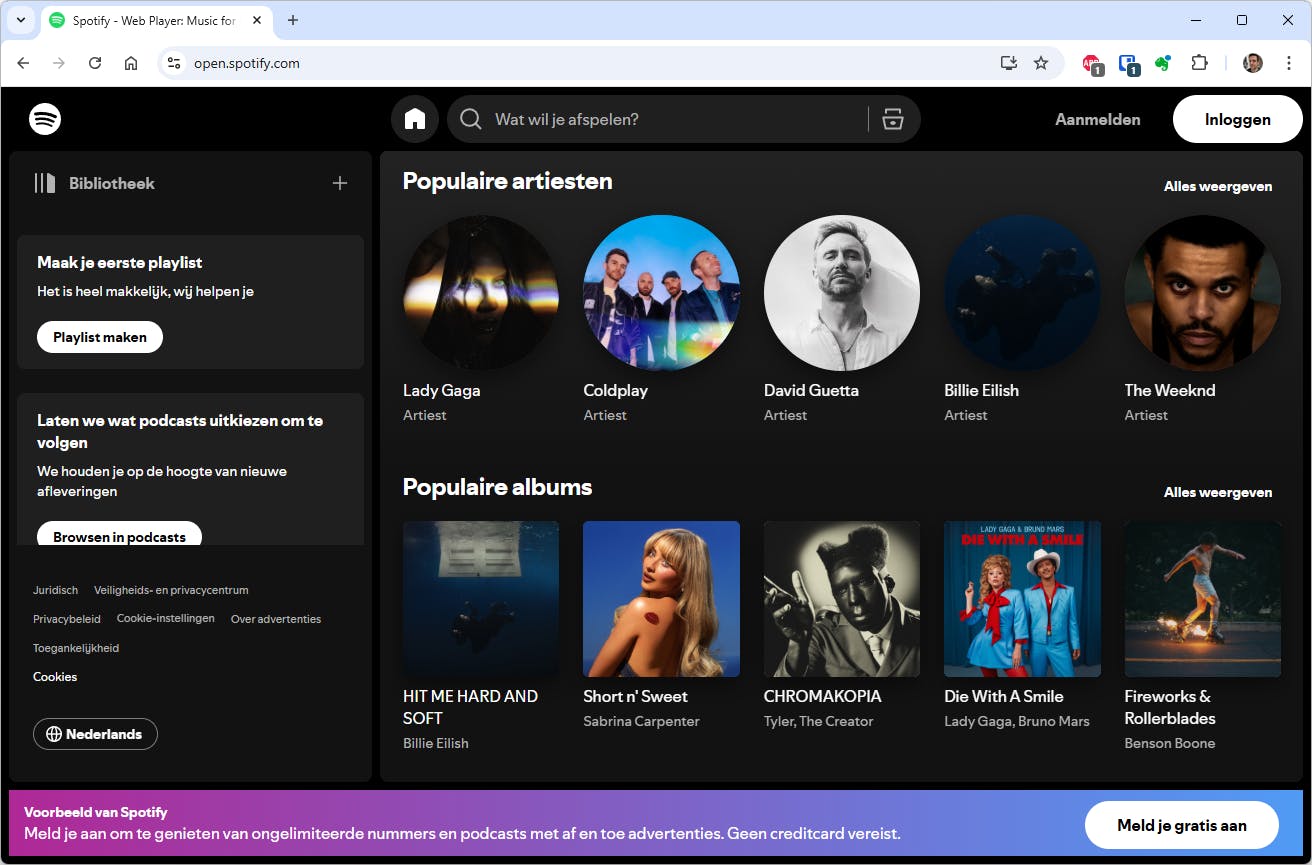This screenshot has height=865, width=1312.
Task: Open Short n' Sweet album cover
Action: coord(662,599)
